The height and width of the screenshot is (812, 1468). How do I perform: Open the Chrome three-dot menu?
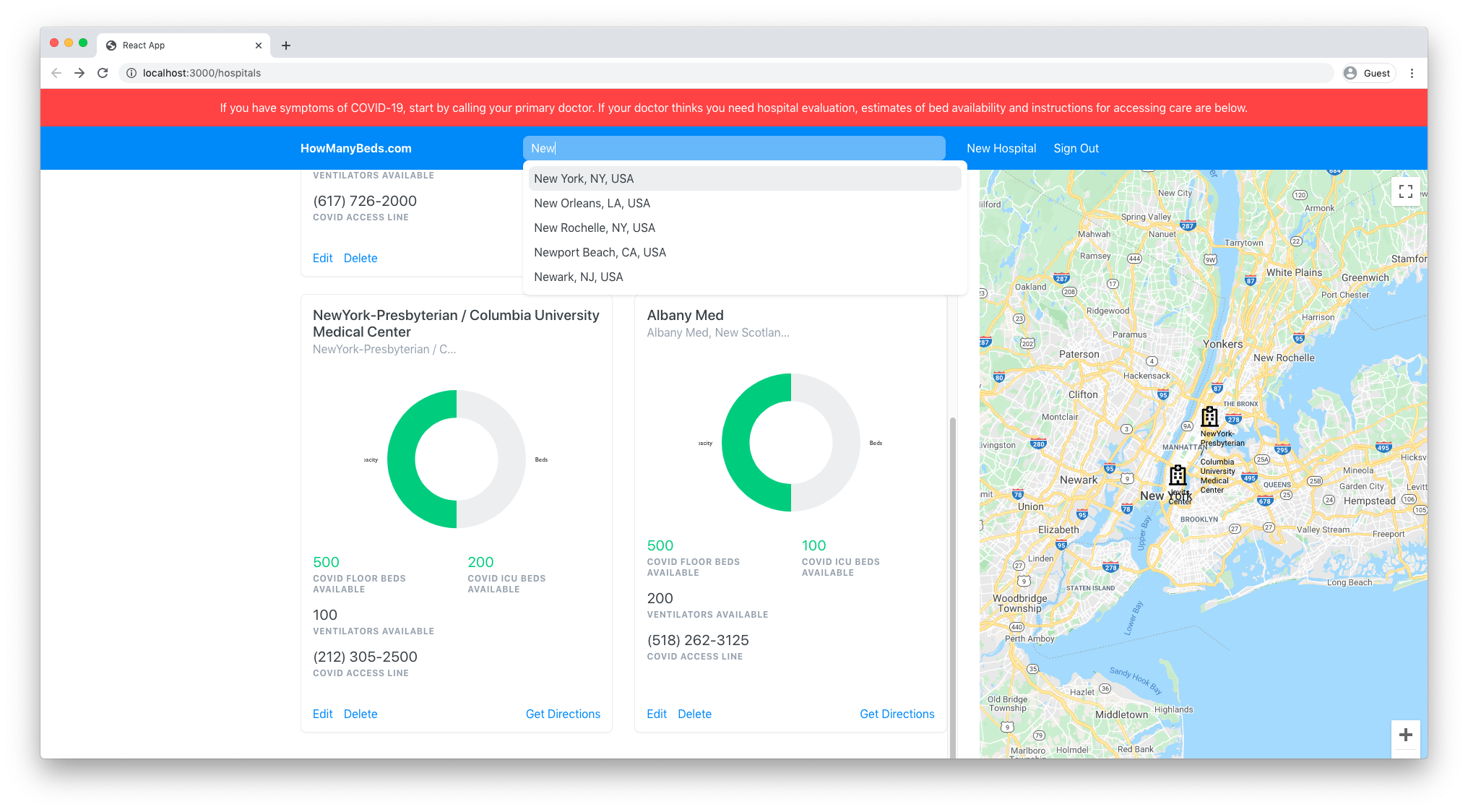pos(1412,73)
